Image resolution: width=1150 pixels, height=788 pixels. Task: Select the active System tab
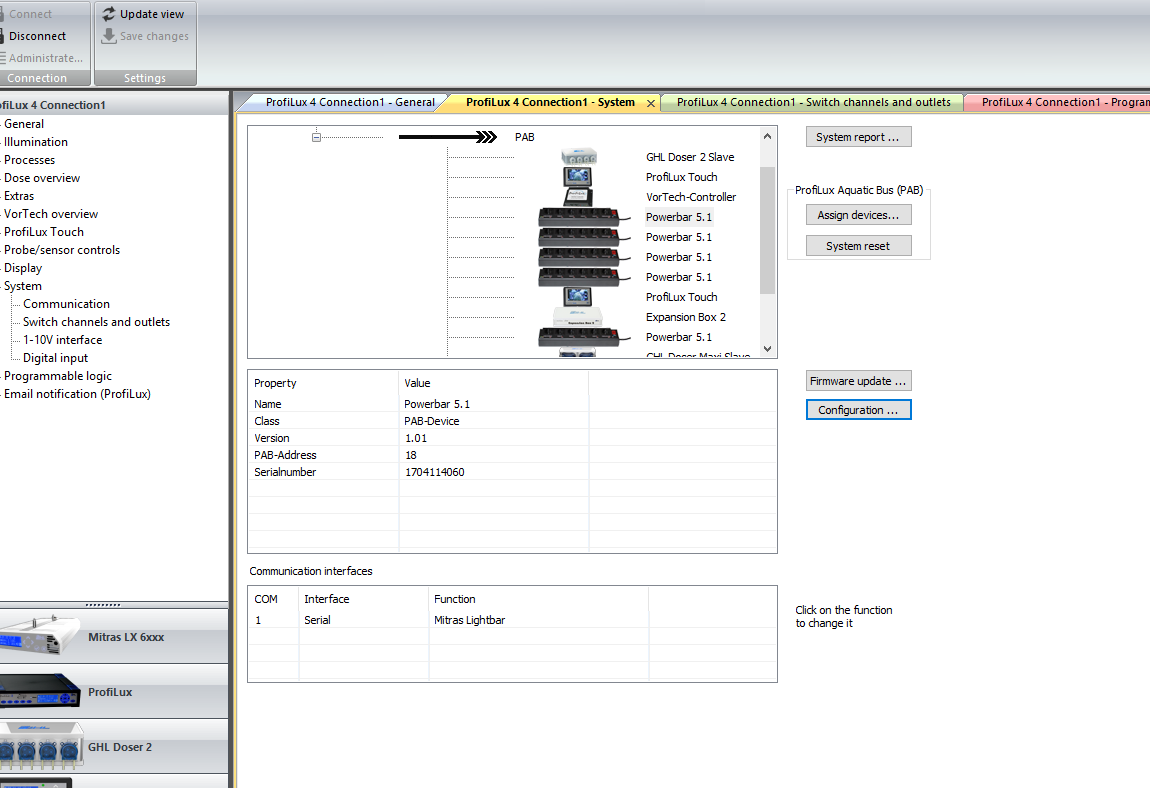pyautogui.click(x=550, y=102)
